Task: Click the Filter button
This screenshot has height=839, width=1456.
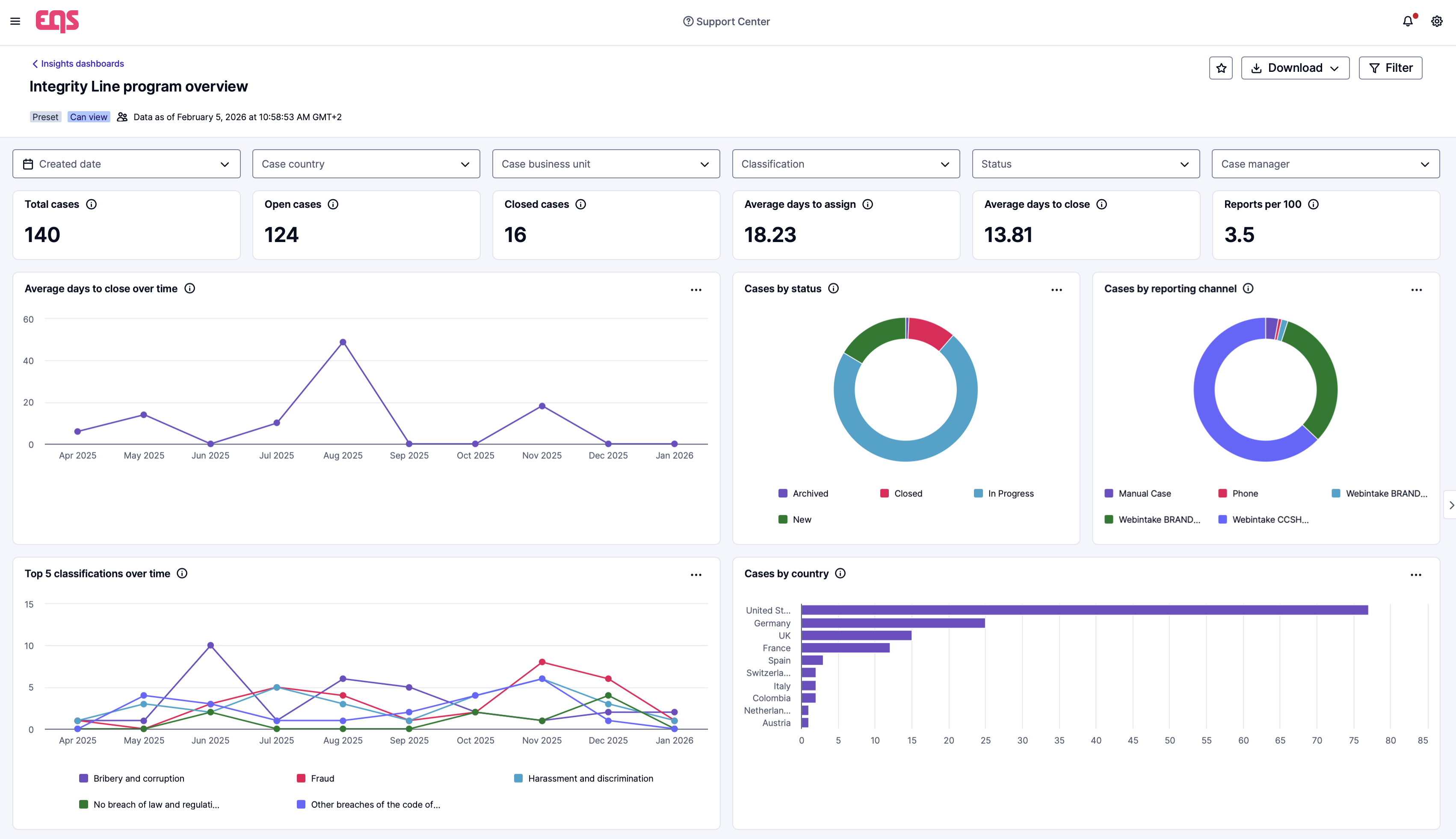Action: tap(1390, 68)
